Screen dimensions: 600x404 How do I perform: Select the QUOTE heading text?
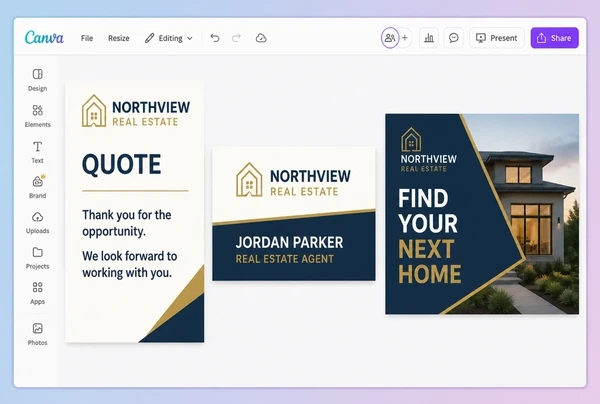[122, 165]
